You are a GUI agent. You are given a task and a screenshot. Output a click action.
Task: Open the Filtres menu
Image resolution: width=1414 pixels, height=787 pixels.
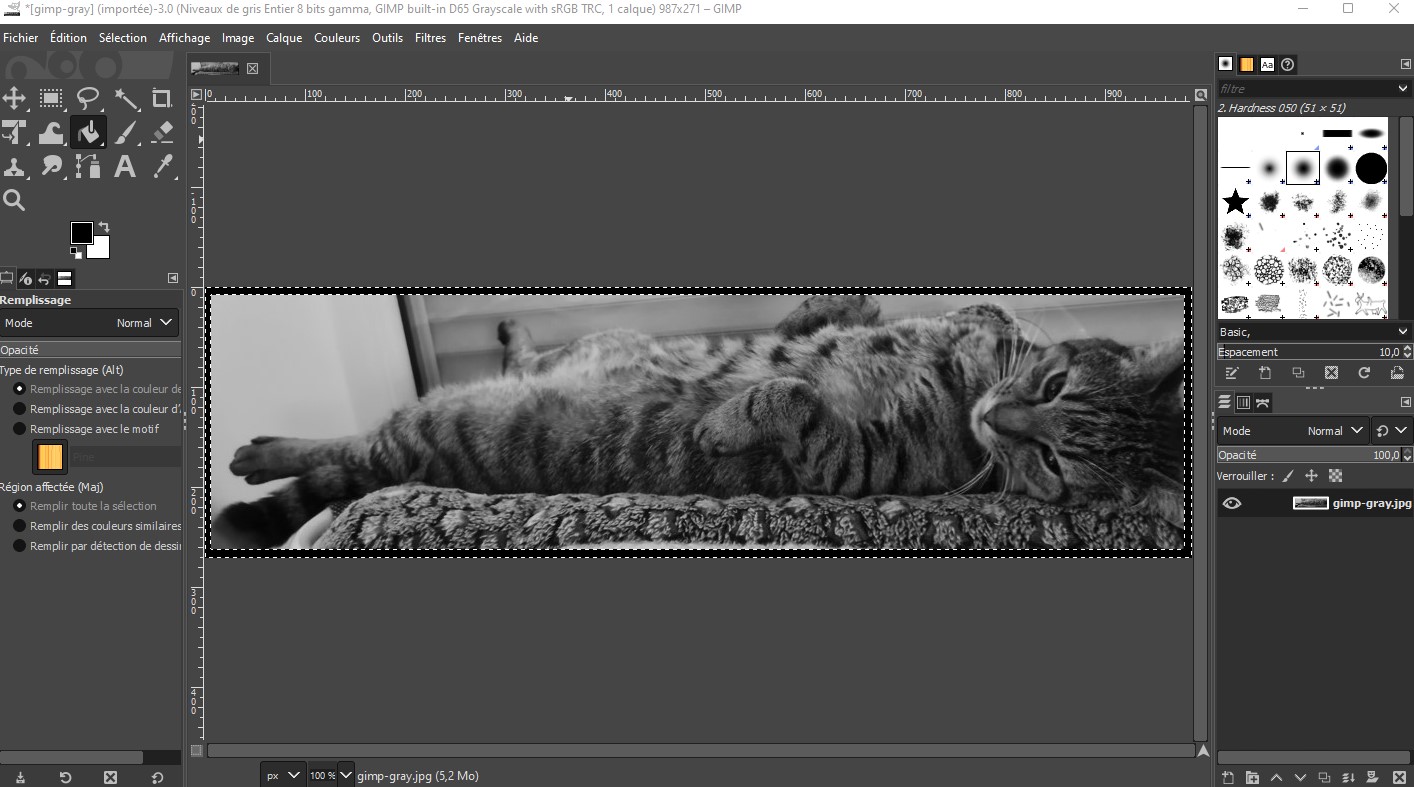pos(430,38)
